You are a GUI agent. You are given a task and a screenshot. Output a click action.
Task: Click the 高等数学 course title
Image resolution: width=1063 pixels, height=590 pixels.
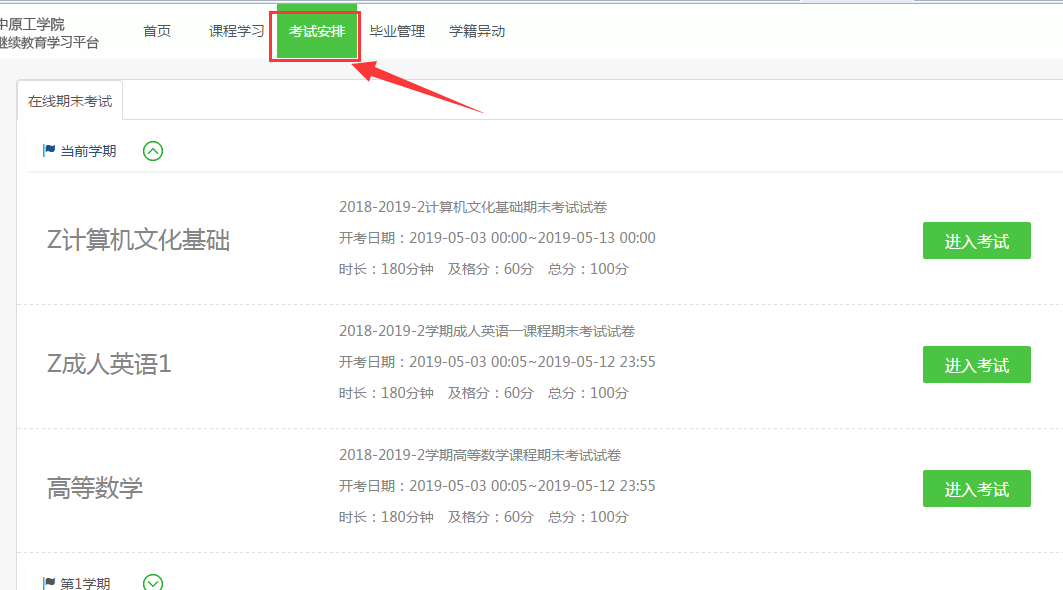point(95,488)
